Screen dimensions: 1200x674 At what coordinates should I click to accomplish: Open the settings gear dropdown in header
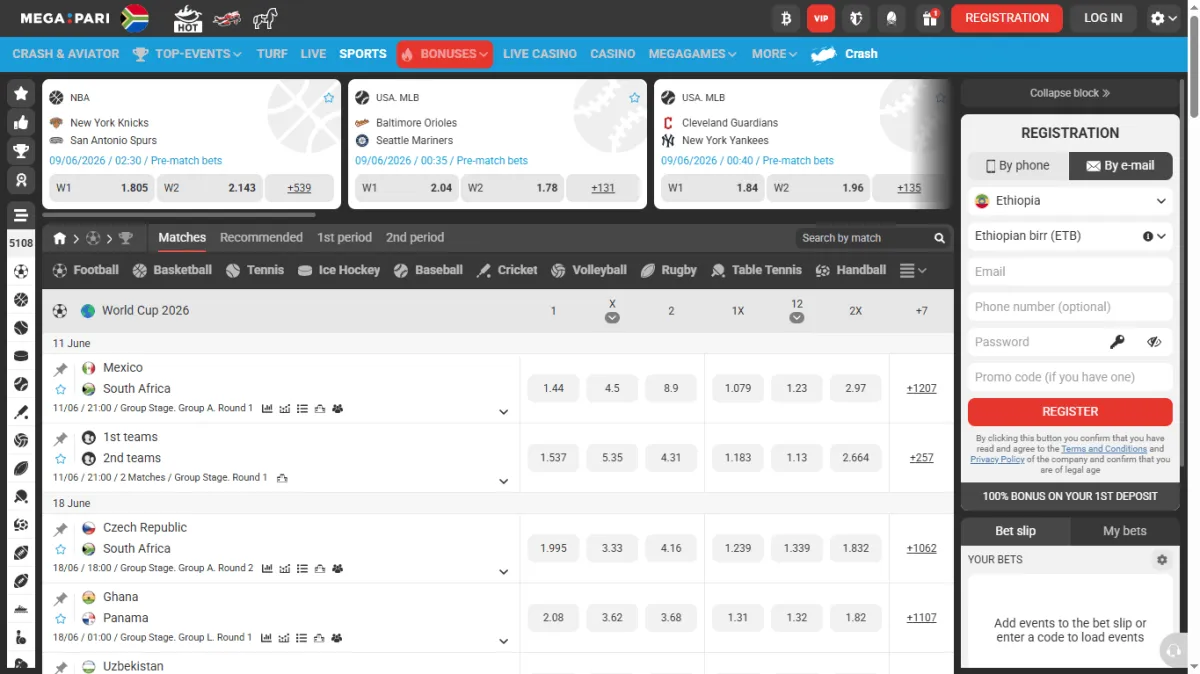pos(1163,18)
